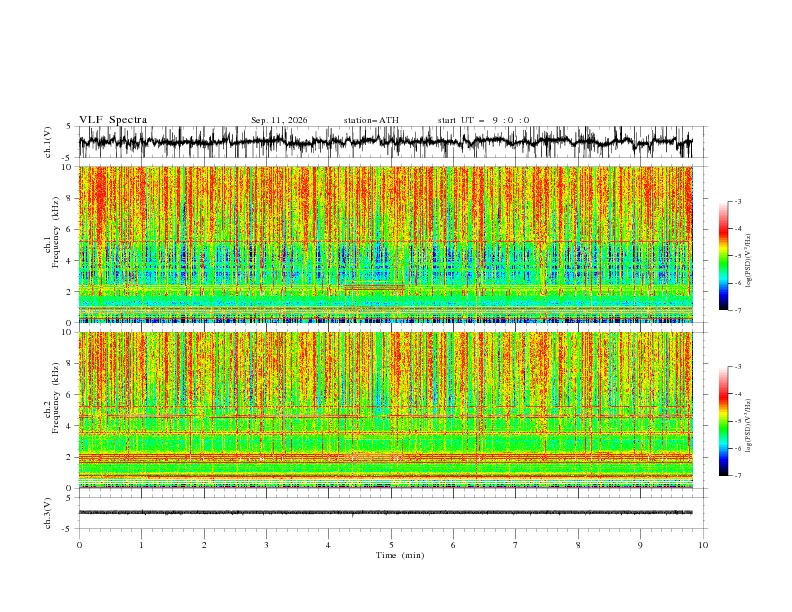Click the ch.1 voltage waveform trace
792x612 pixels.
[386, 142]
